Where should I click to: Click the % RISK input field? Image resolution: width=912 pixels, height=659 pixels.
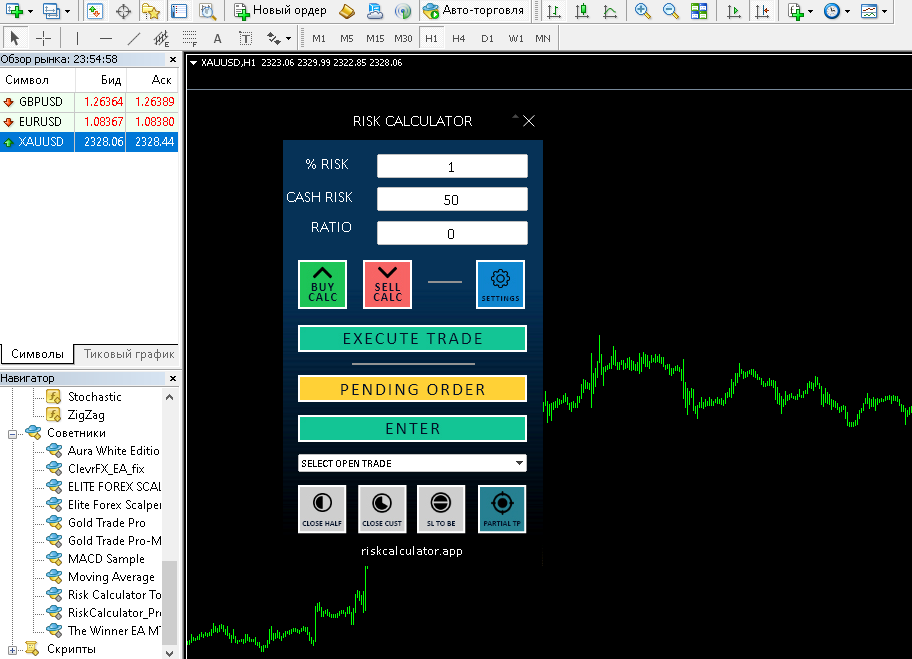(x=451, y=167)
